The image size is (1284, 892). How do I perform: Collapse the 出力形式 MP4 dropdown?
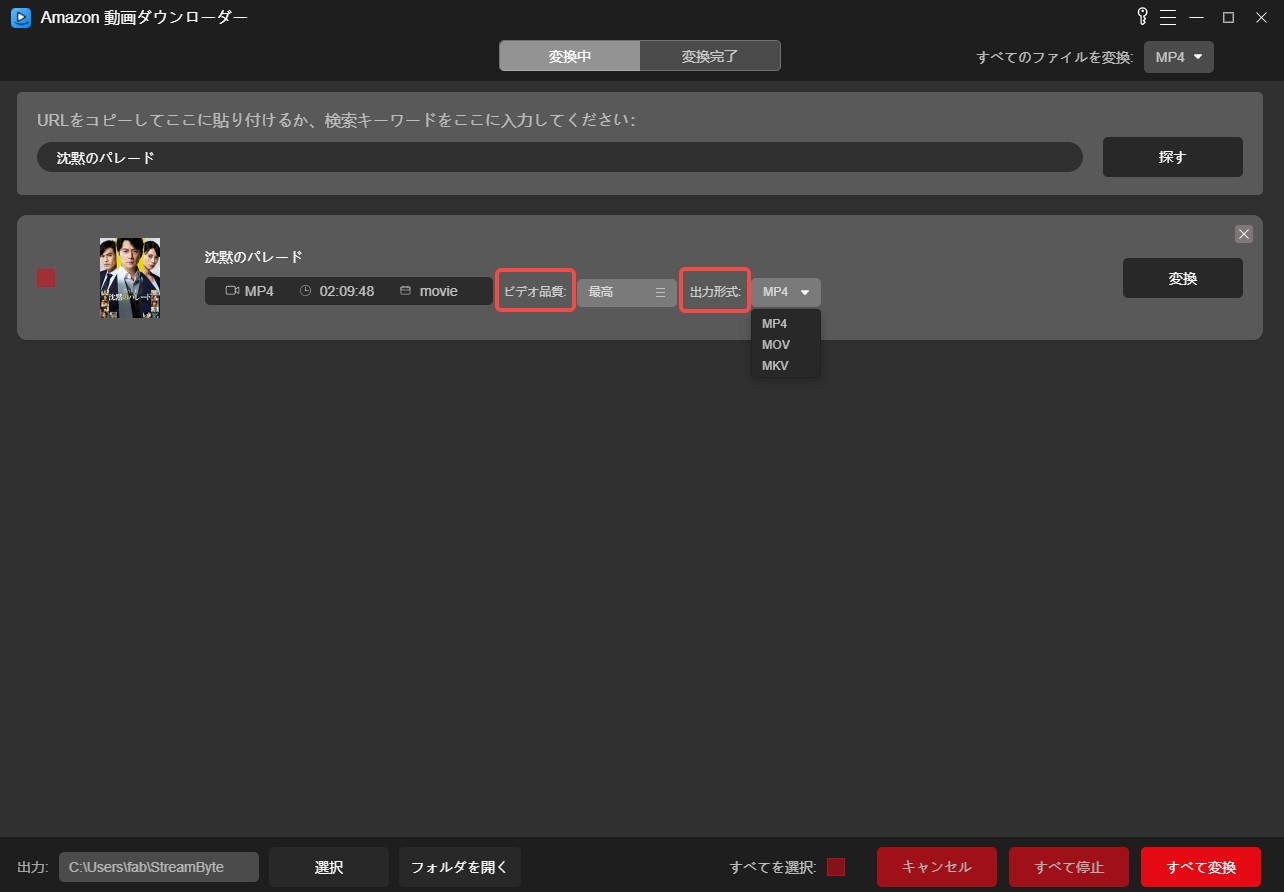click(x=786, y=292)
